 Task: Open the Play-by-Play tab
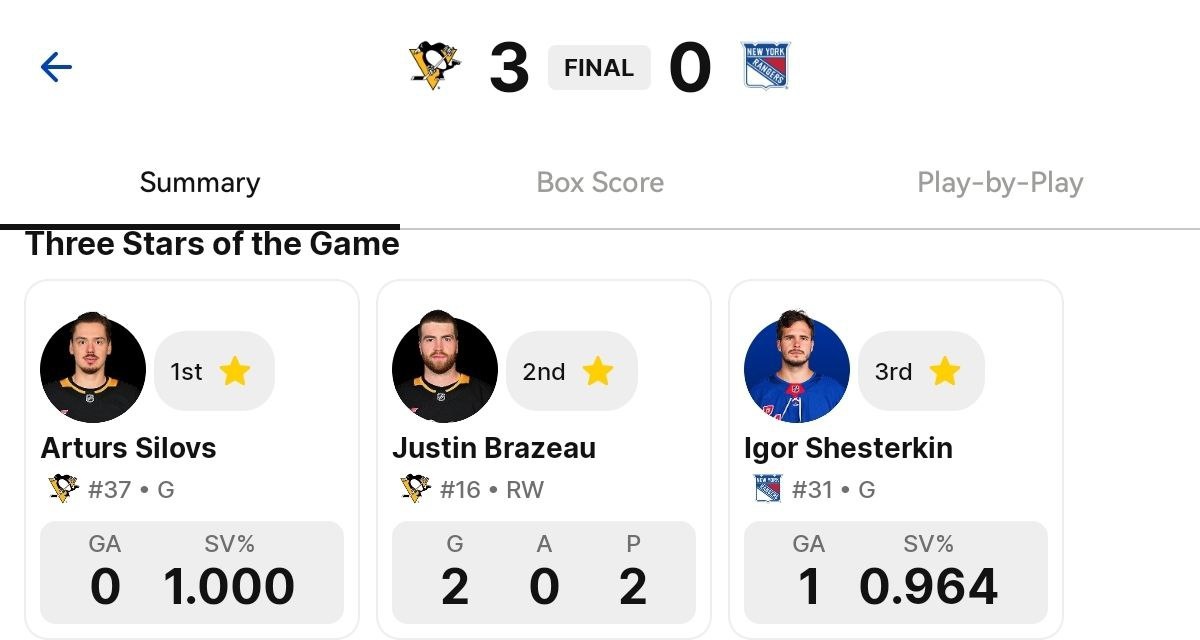pos(999,183)
